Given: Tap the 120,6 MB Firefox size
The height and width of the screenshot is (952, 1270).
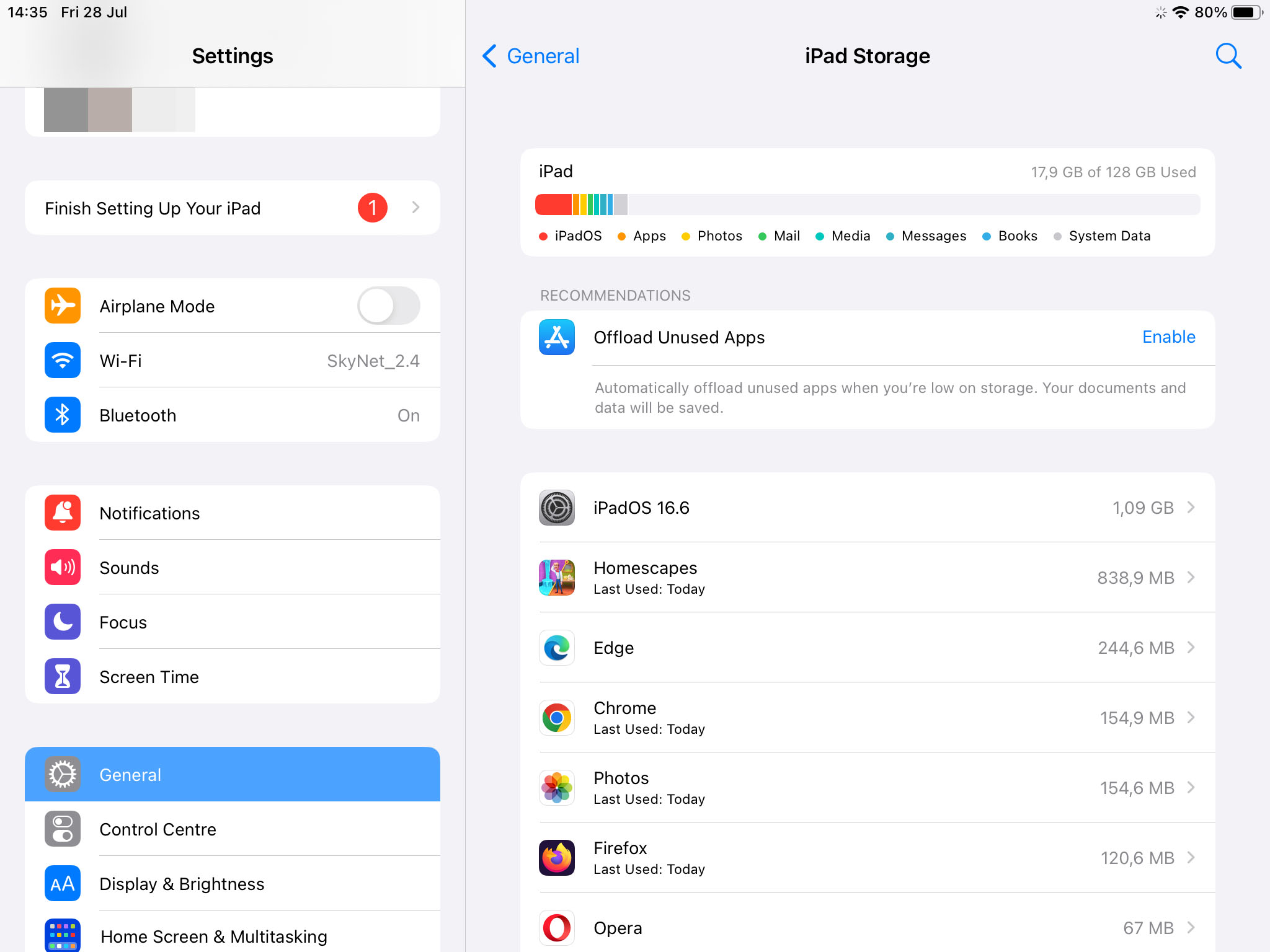Looking at the screenshot, I should pos(1137,858).
